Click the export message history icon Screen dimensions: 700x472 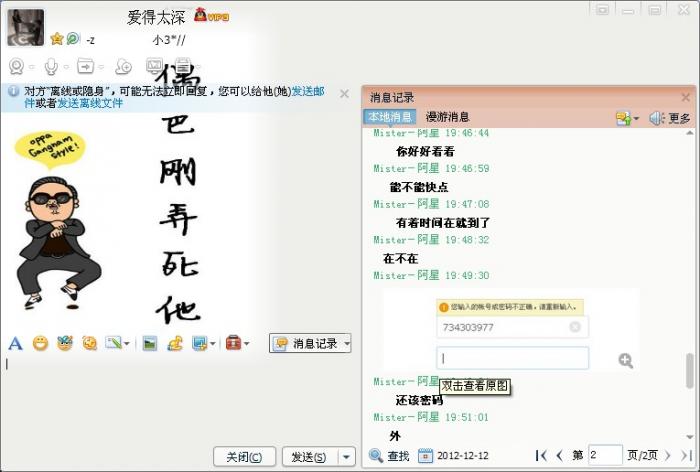(x=623, y=118)
